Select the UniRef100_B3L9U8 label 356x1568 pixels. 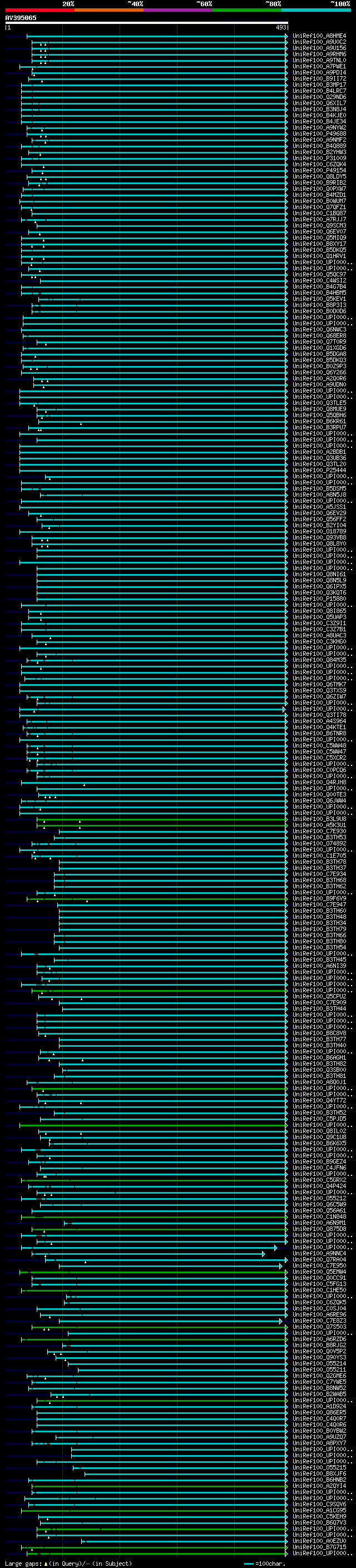click(319, 819)
